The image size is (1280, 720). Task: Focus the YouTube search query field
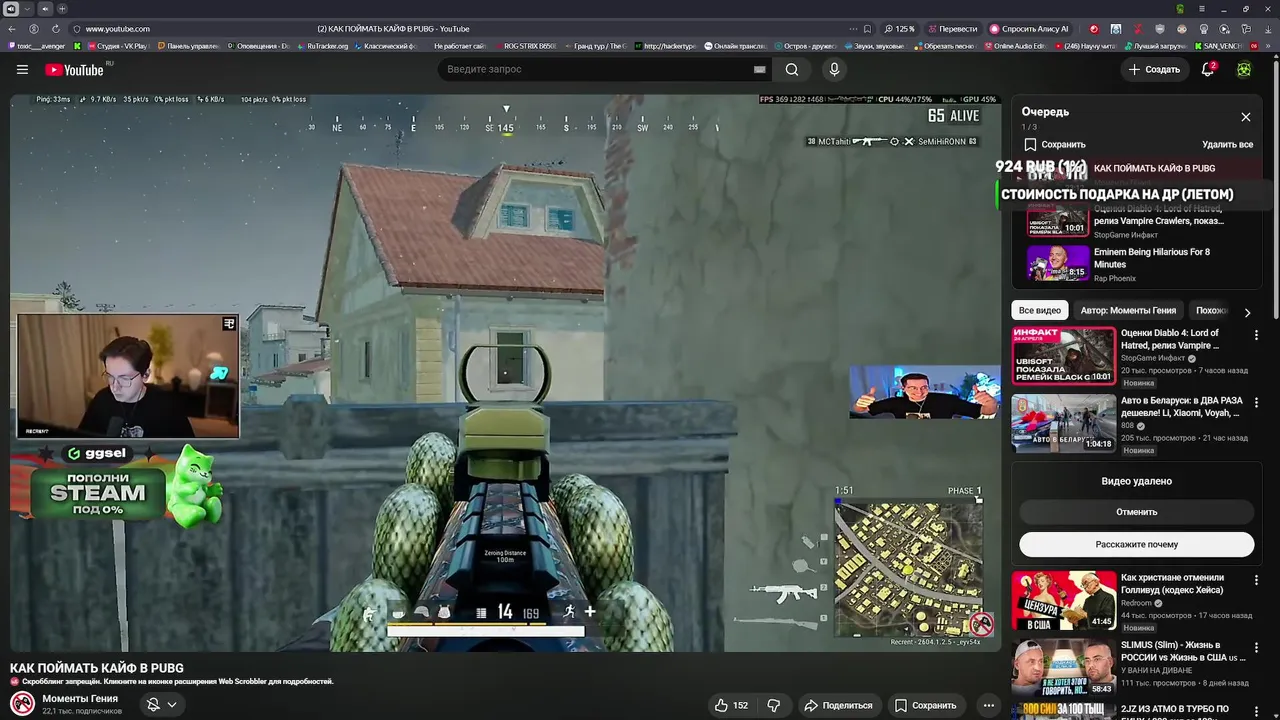[x=597, y=69]
